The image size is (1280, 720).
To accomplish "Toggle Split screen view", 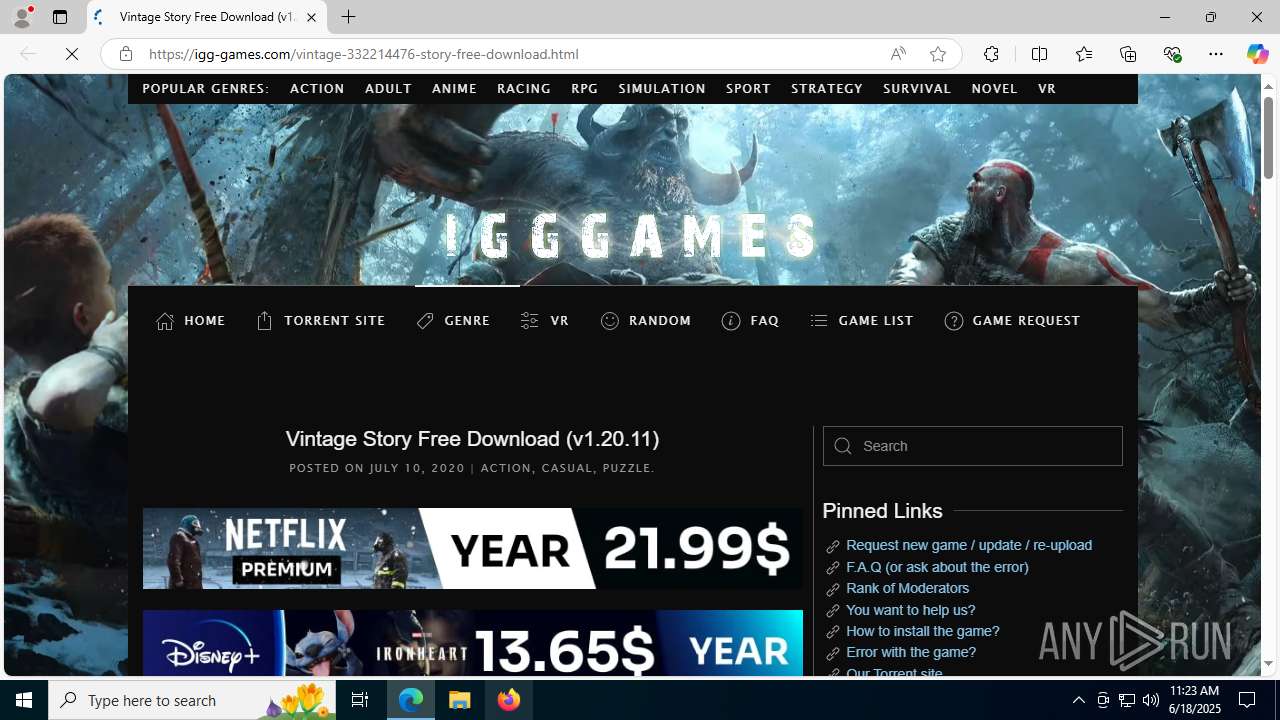I will point(1039,54).
